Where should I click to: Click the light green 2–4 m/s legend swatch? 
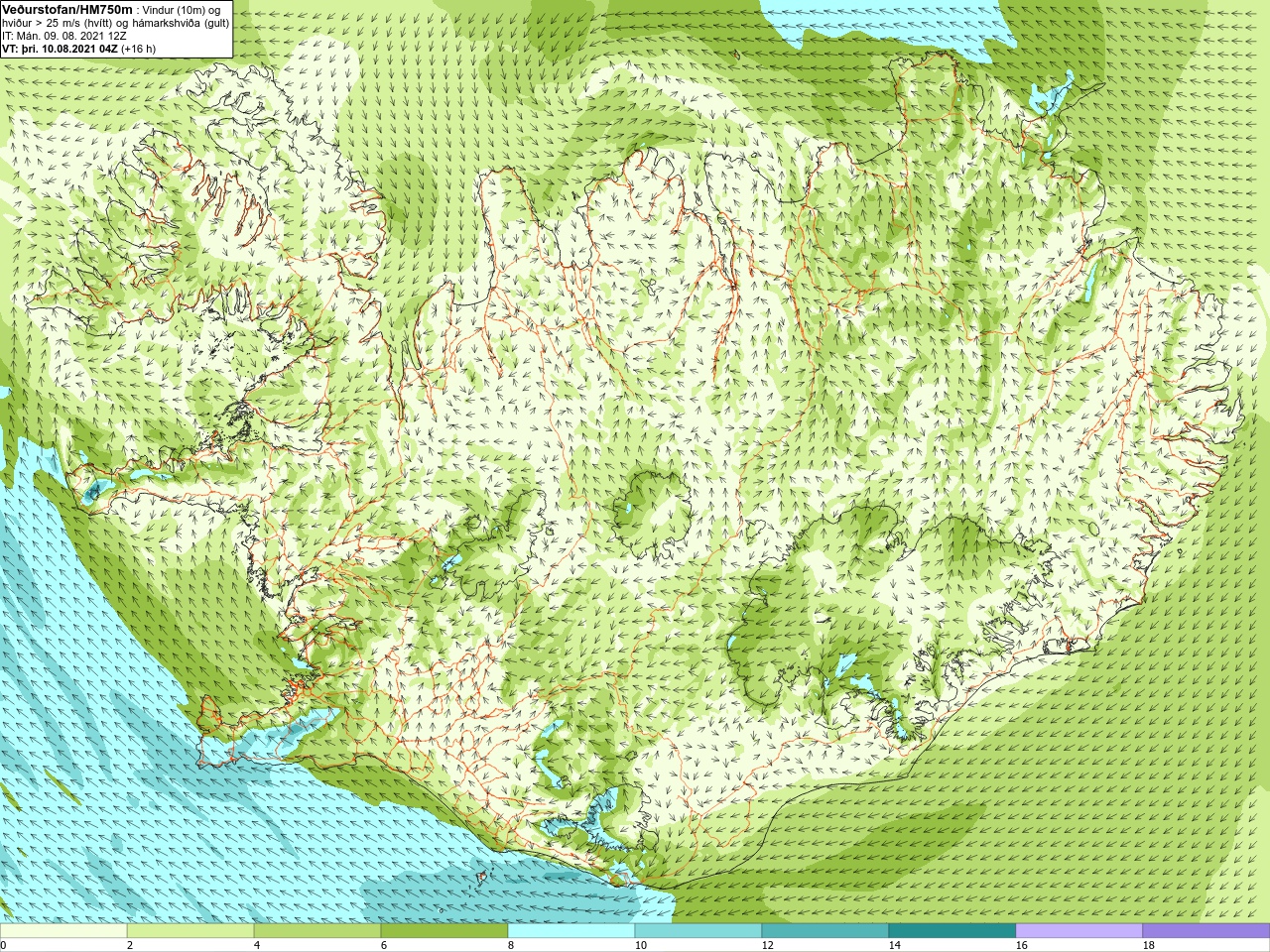190,931
